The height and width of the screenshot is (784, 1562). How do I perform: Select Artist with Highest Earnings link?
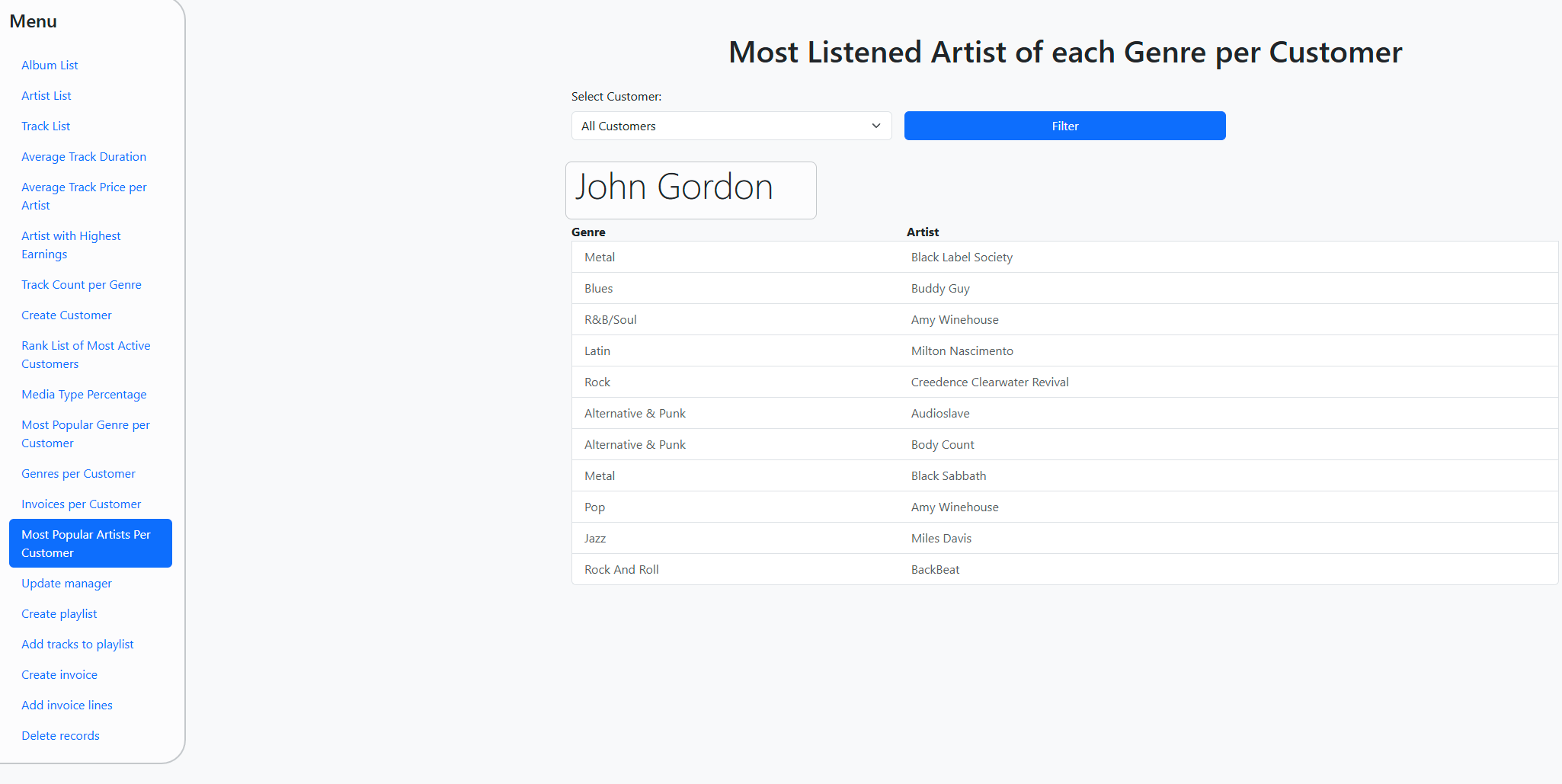tap(71, 245)
